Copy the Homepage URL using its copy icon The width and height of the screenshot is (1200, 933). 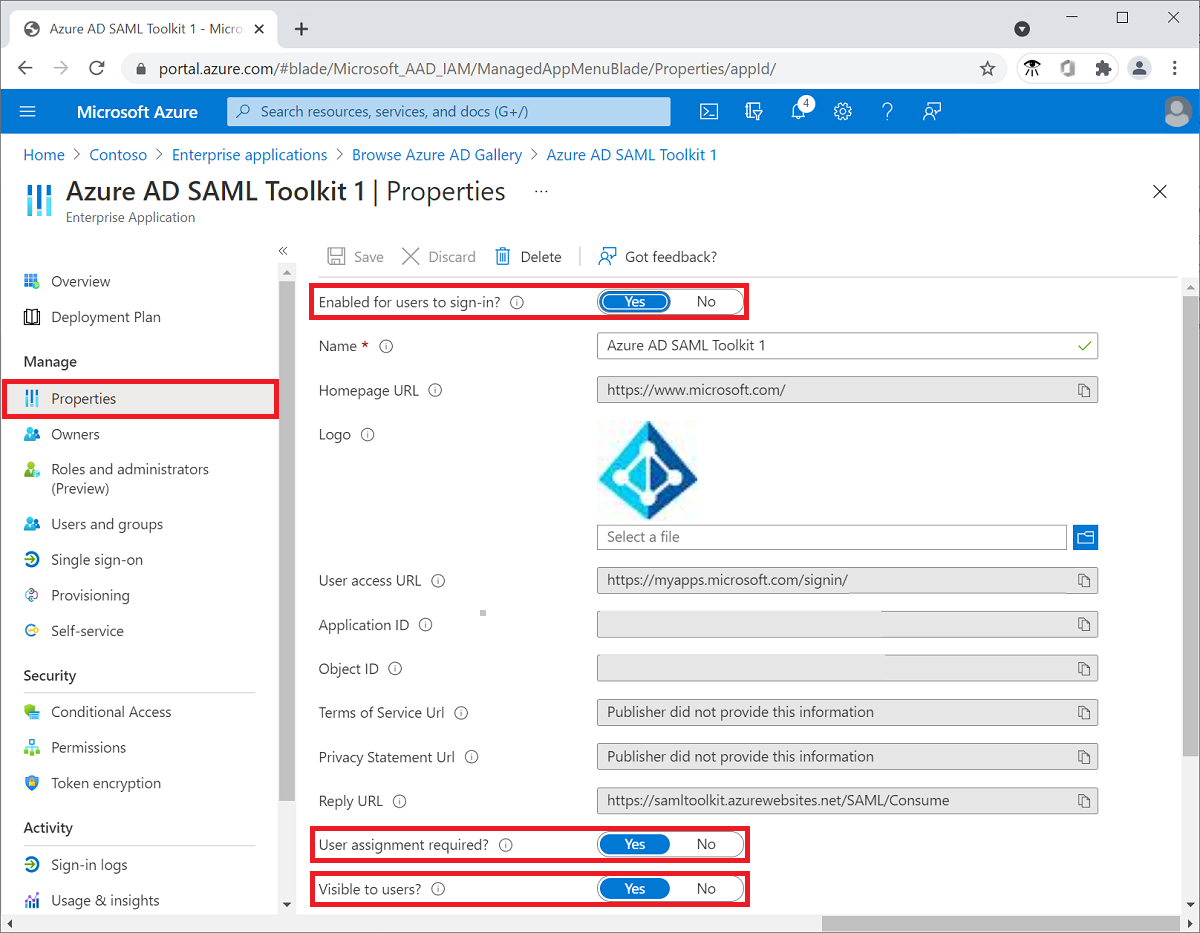1084,390
